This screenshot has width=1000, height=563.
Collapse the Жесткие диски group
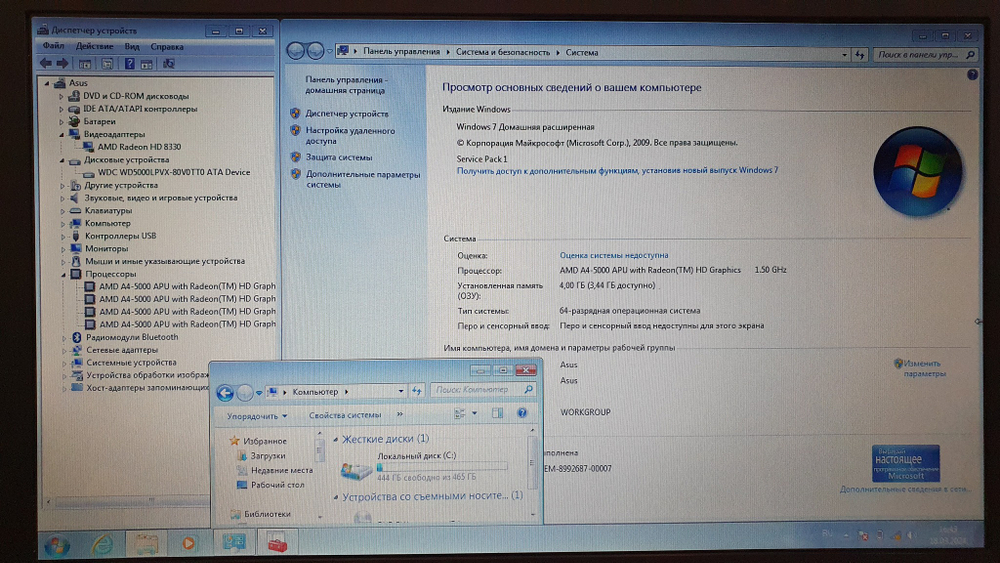pos(335,439)
